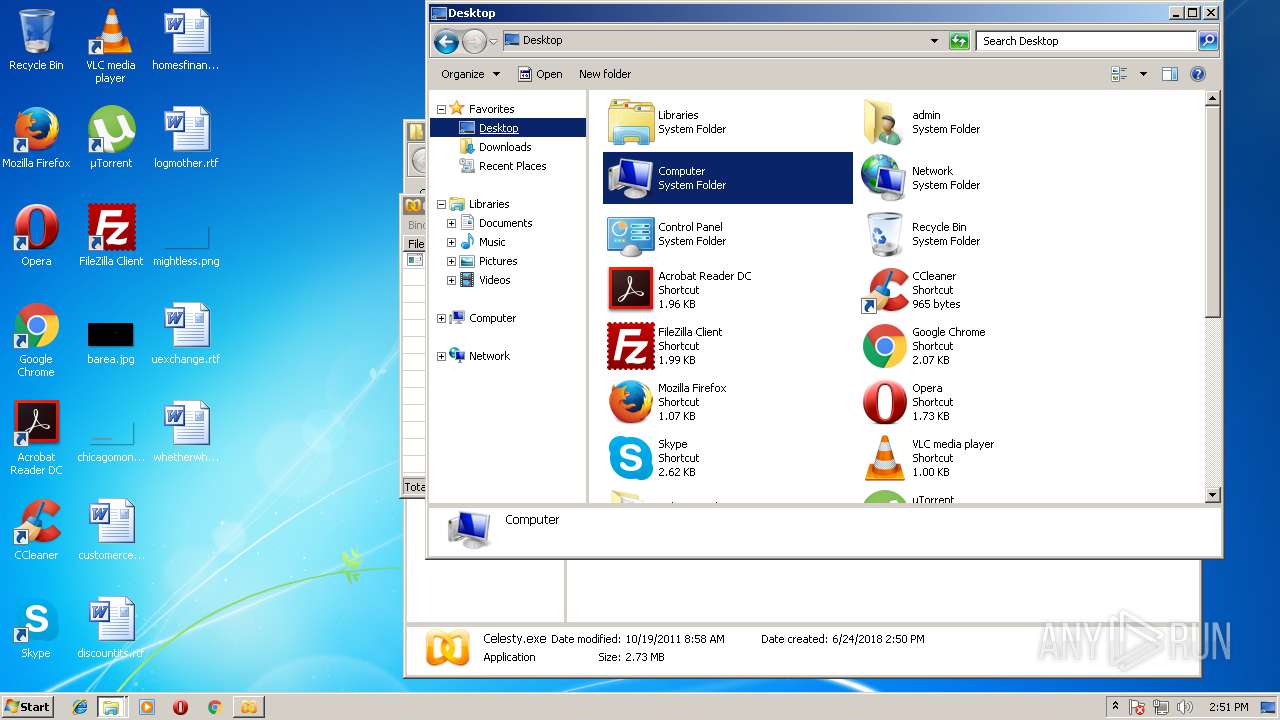Select Control Panel in the Explorer file list
This screenshot has width=1280, height=720.
click(727, 234)
